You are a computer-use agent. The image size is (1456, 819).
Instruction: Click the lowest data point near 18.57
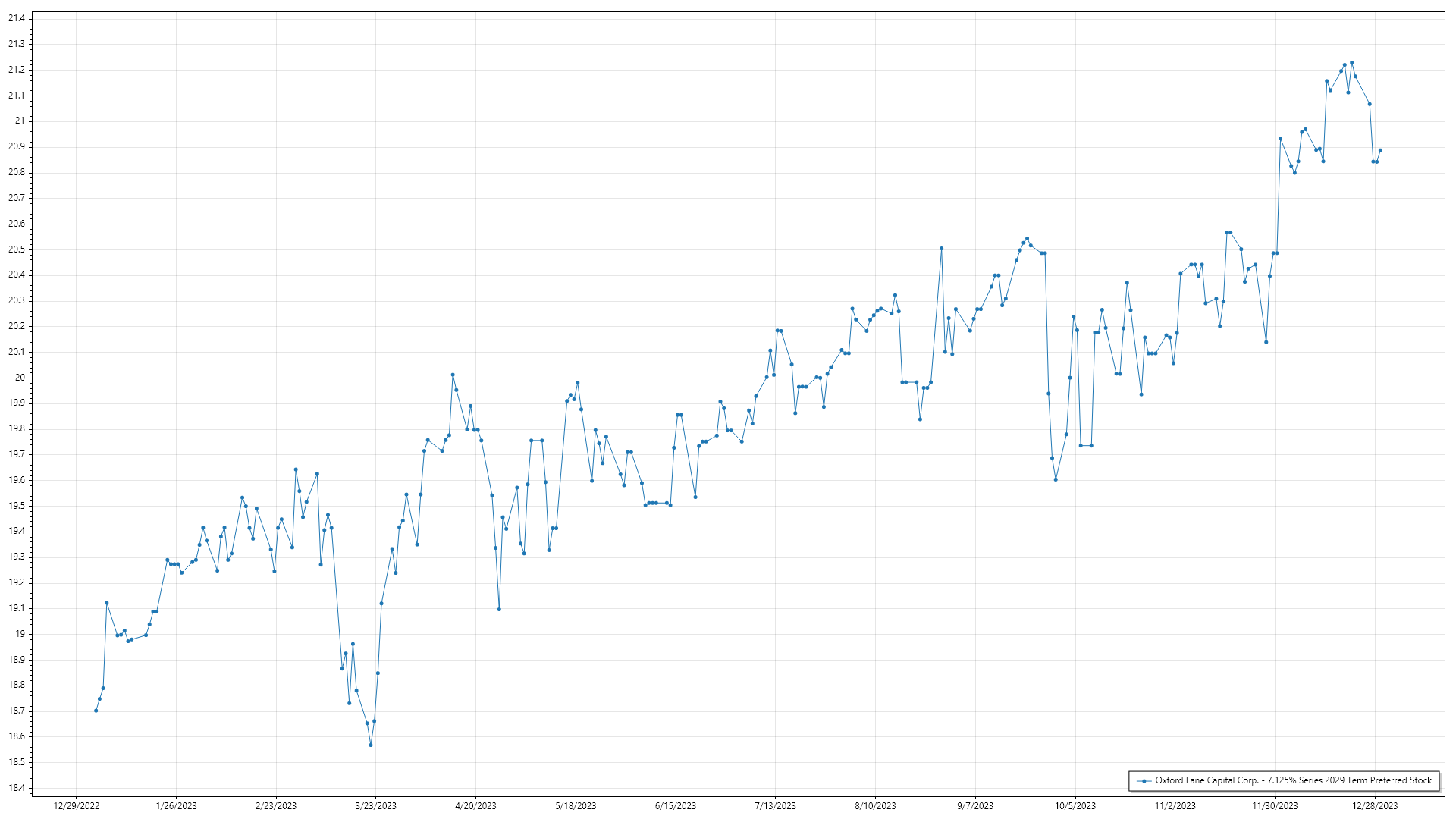371,745
